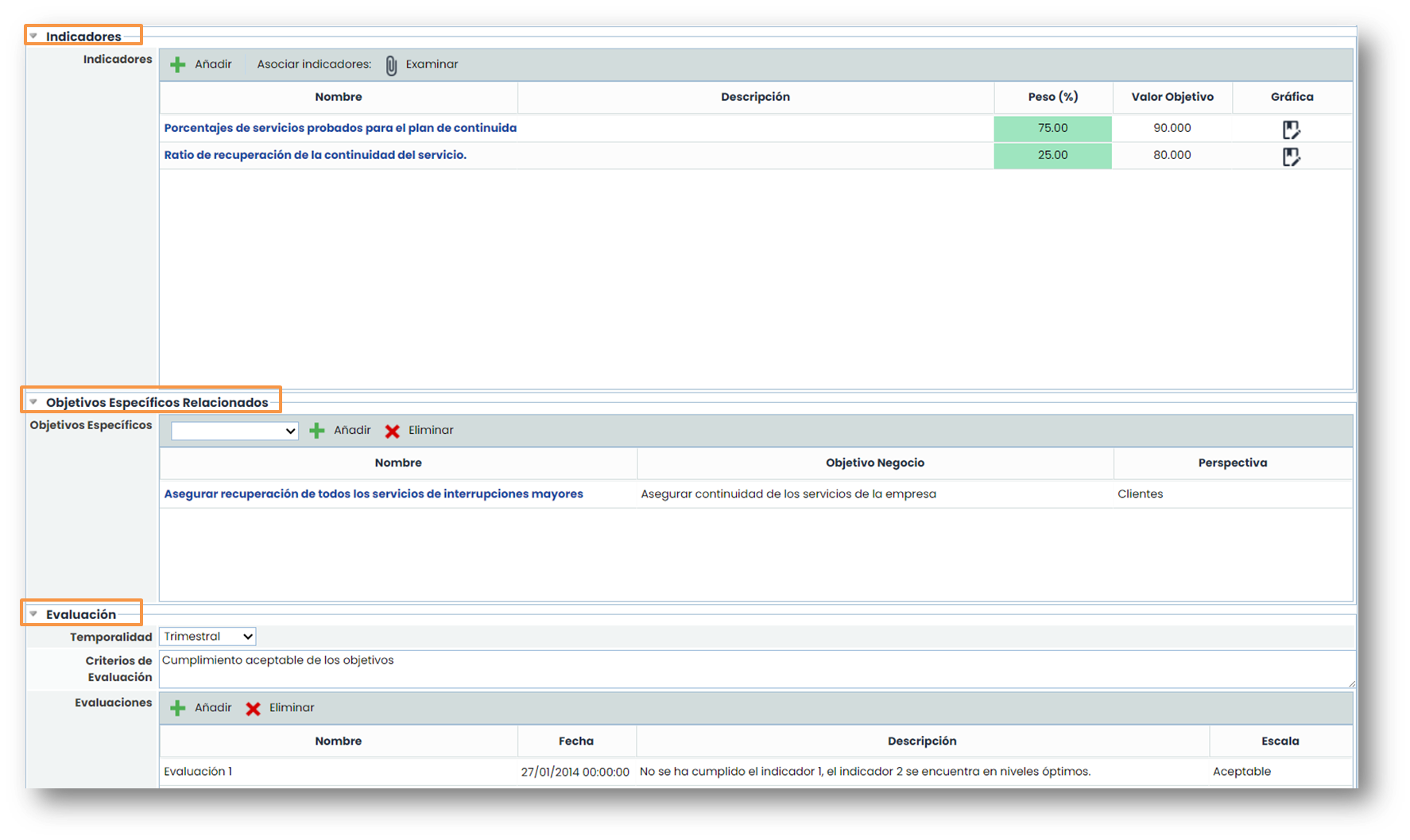Click green plus Añadir in Evaluaciones
The image size is (1410, 840).
[x=178, y=708]
